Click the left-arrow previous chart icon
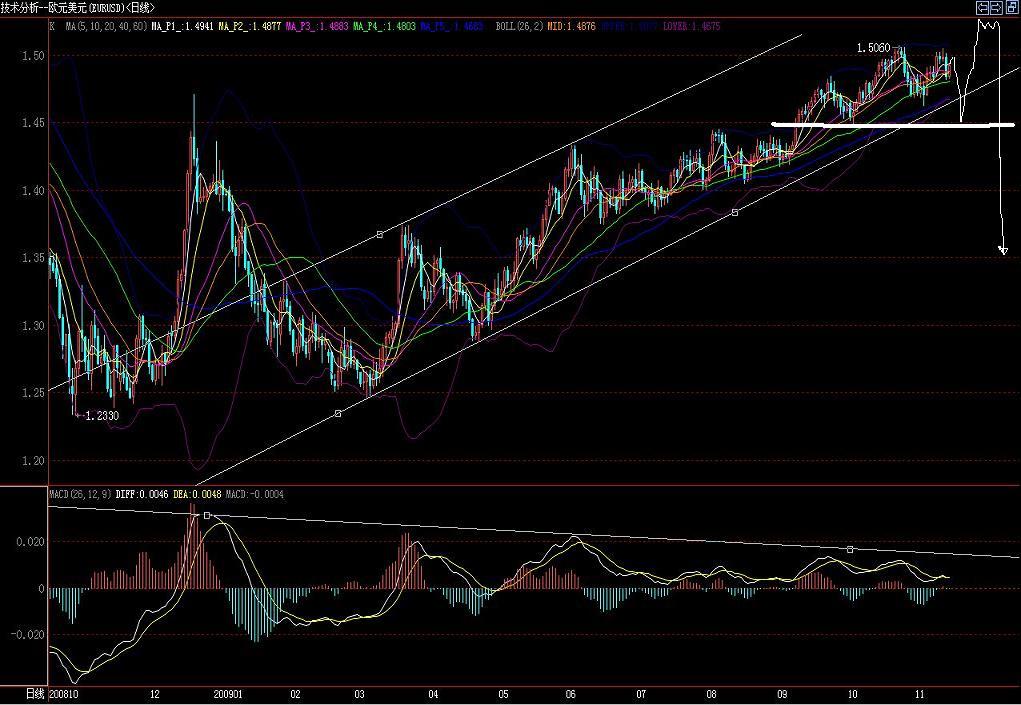Image resolution: width=1021 pixels, height=705 pixels. coord(983,7)
